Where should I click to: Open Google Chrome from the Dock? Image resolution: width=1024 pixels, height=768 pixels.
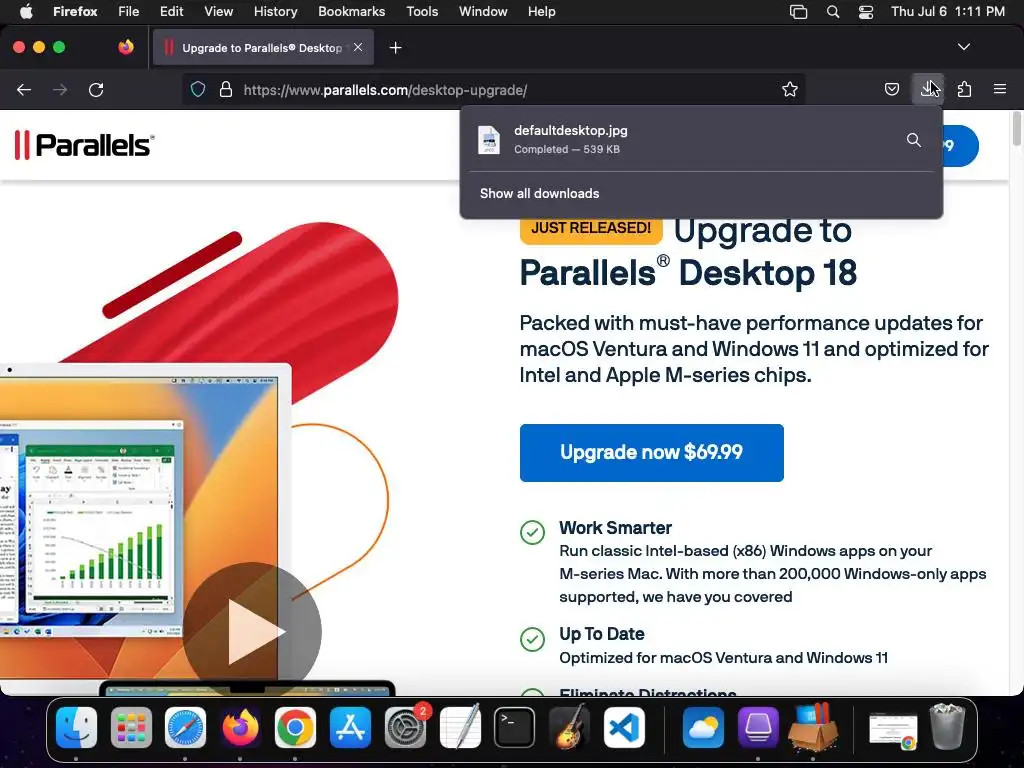(295, 727)
